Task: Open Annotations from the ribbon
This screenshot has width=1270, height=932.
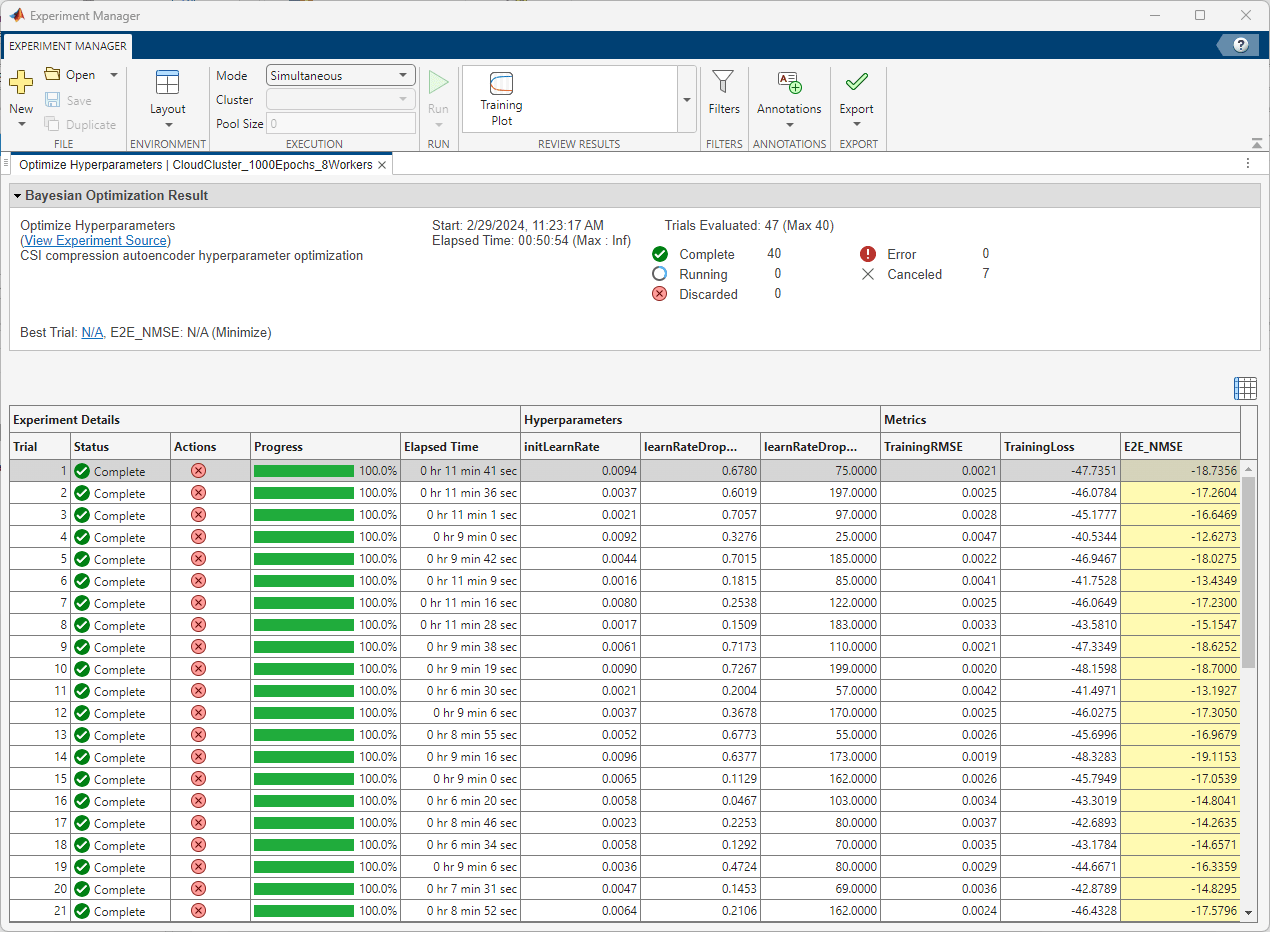Action: 789,95
